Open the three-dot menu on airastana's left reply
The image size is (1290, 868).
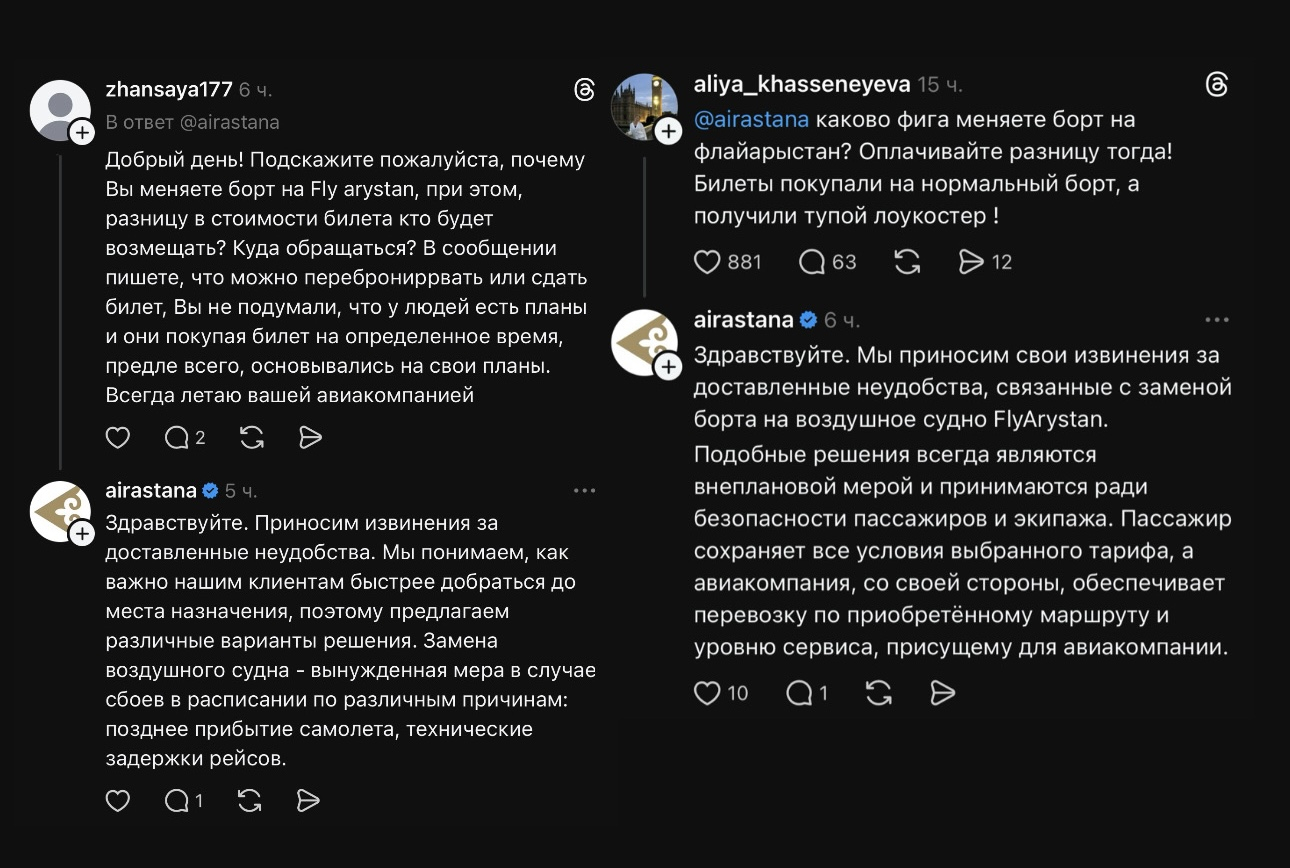coord(585,489)
